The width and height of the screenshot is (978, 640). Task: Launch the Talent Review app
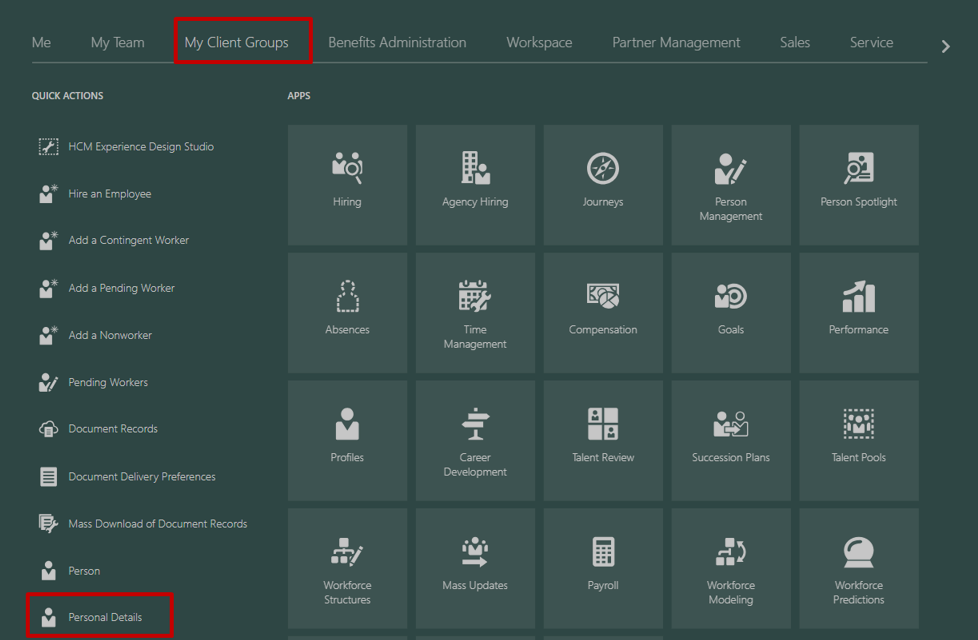tap(602, 440)
